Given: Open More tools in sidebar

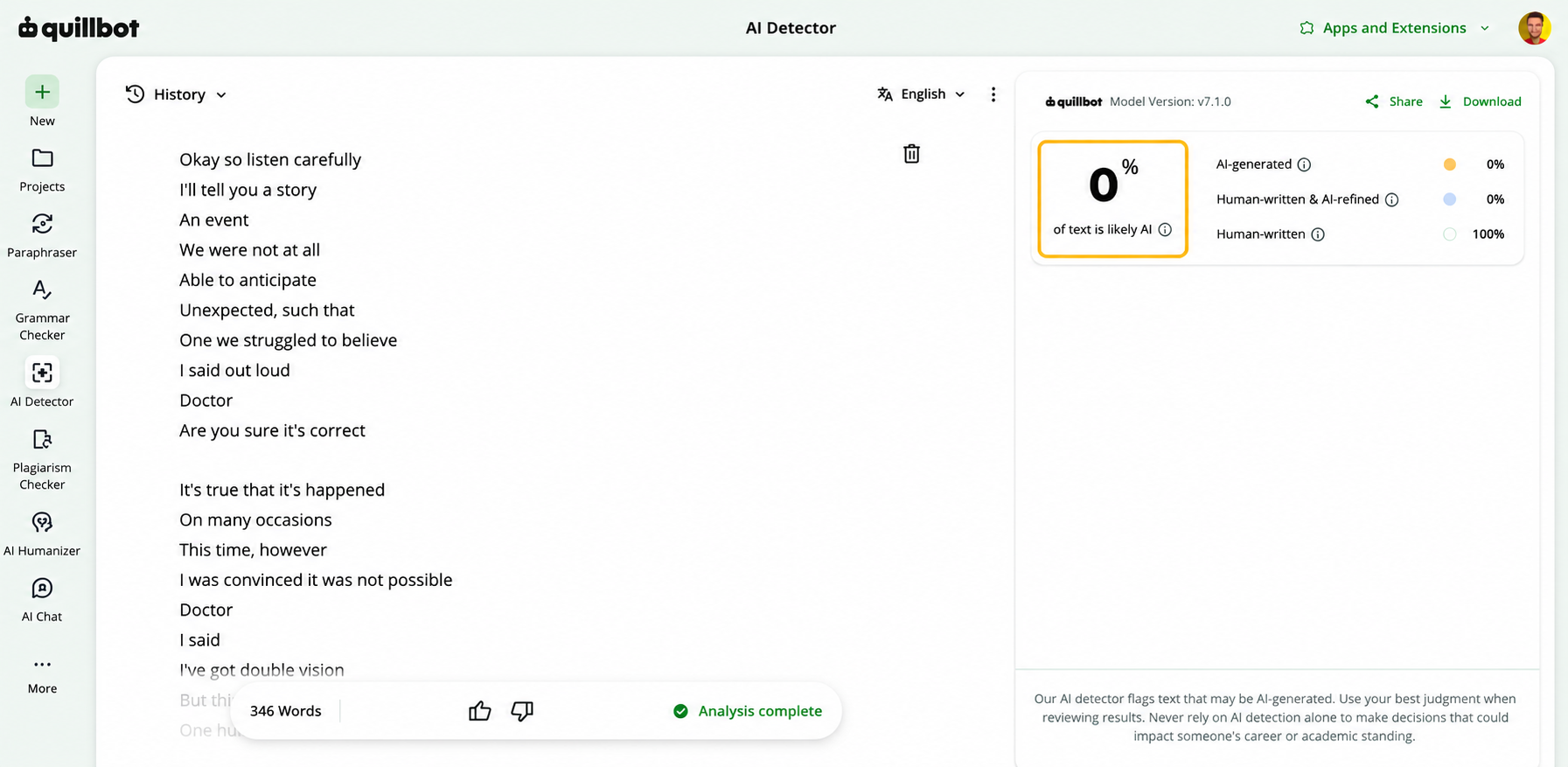Looking at the screenshot, I should [x=42, y=675].
